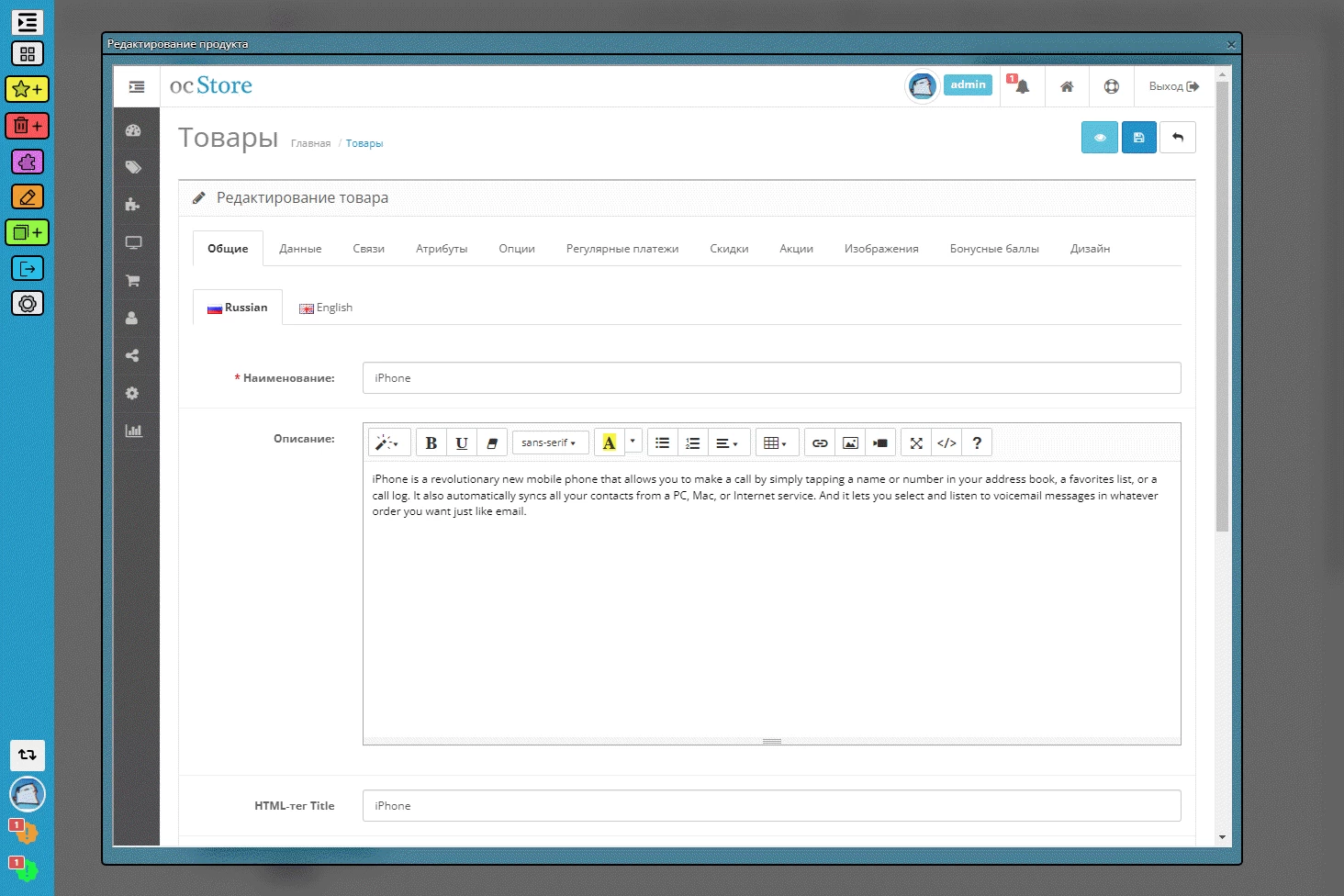
Task: Click the Главная breadcrumb link
Action: pos(310,143)
